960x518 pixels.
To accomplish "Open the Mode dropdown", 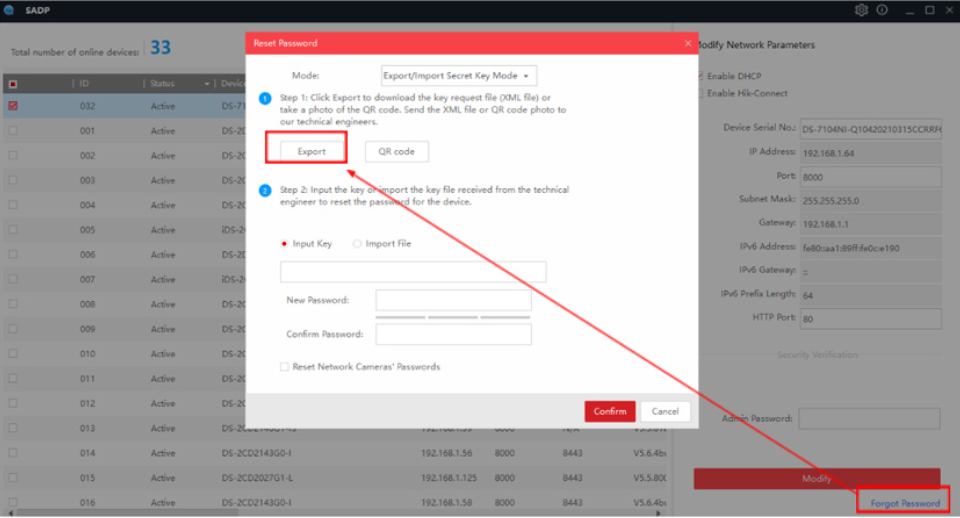I will coord(459,76).
